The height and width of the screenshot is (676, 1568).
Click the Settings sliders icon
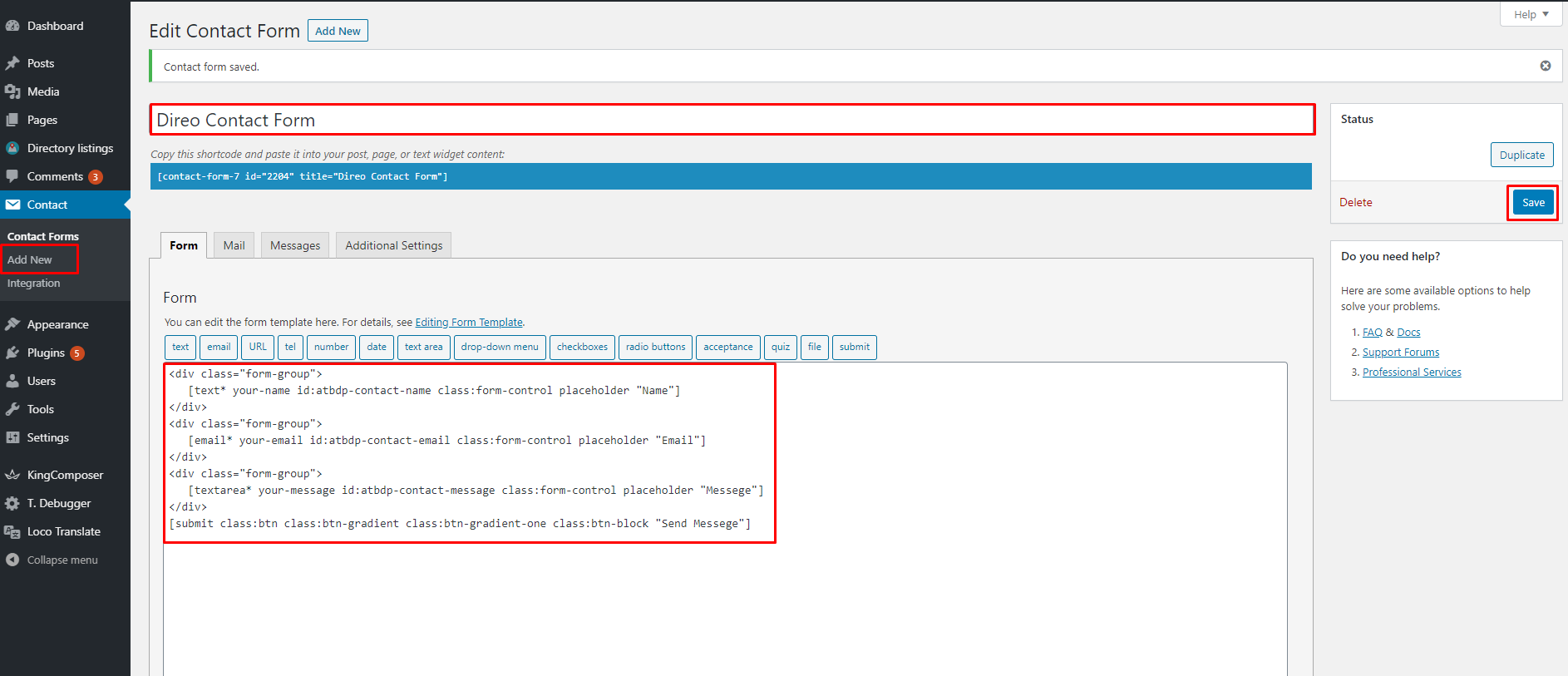pos(12,437)
